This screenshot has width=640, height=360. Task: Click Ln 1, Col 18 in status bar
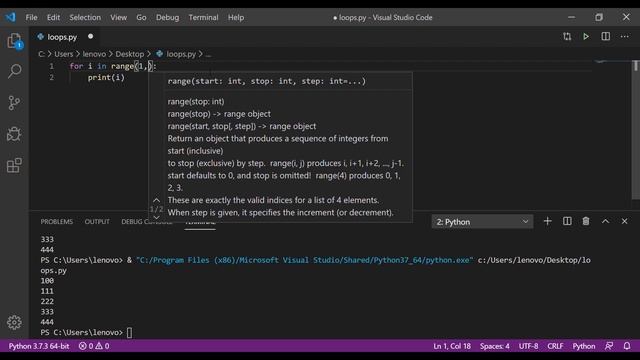coord(452,346)
